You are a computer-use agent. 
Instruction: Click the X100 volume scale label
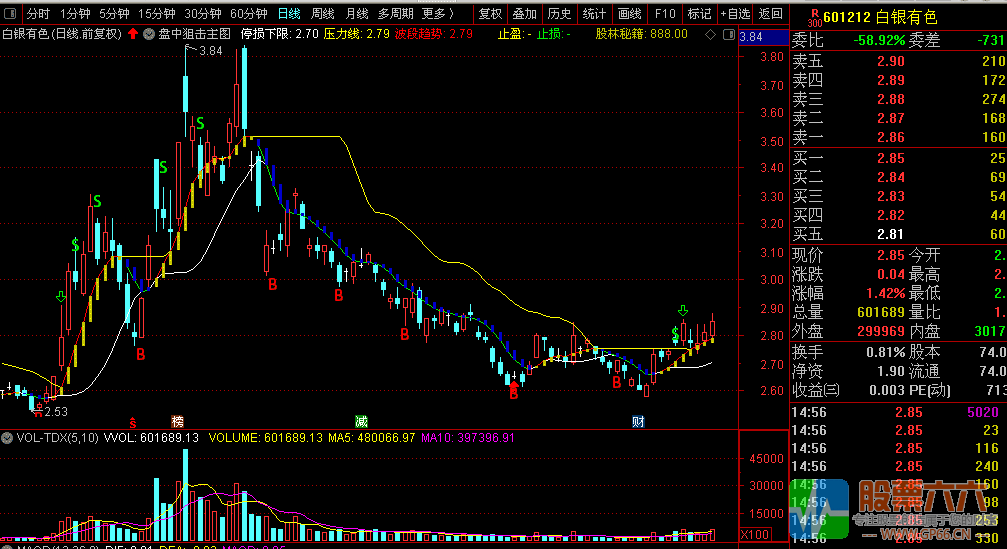pos(755,534)
